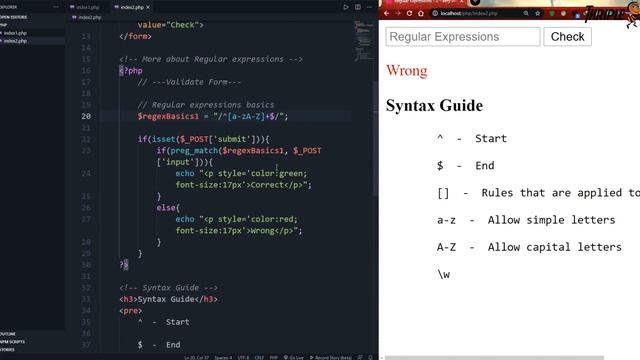Click the browser URL localhost address

tap(469, 13)
